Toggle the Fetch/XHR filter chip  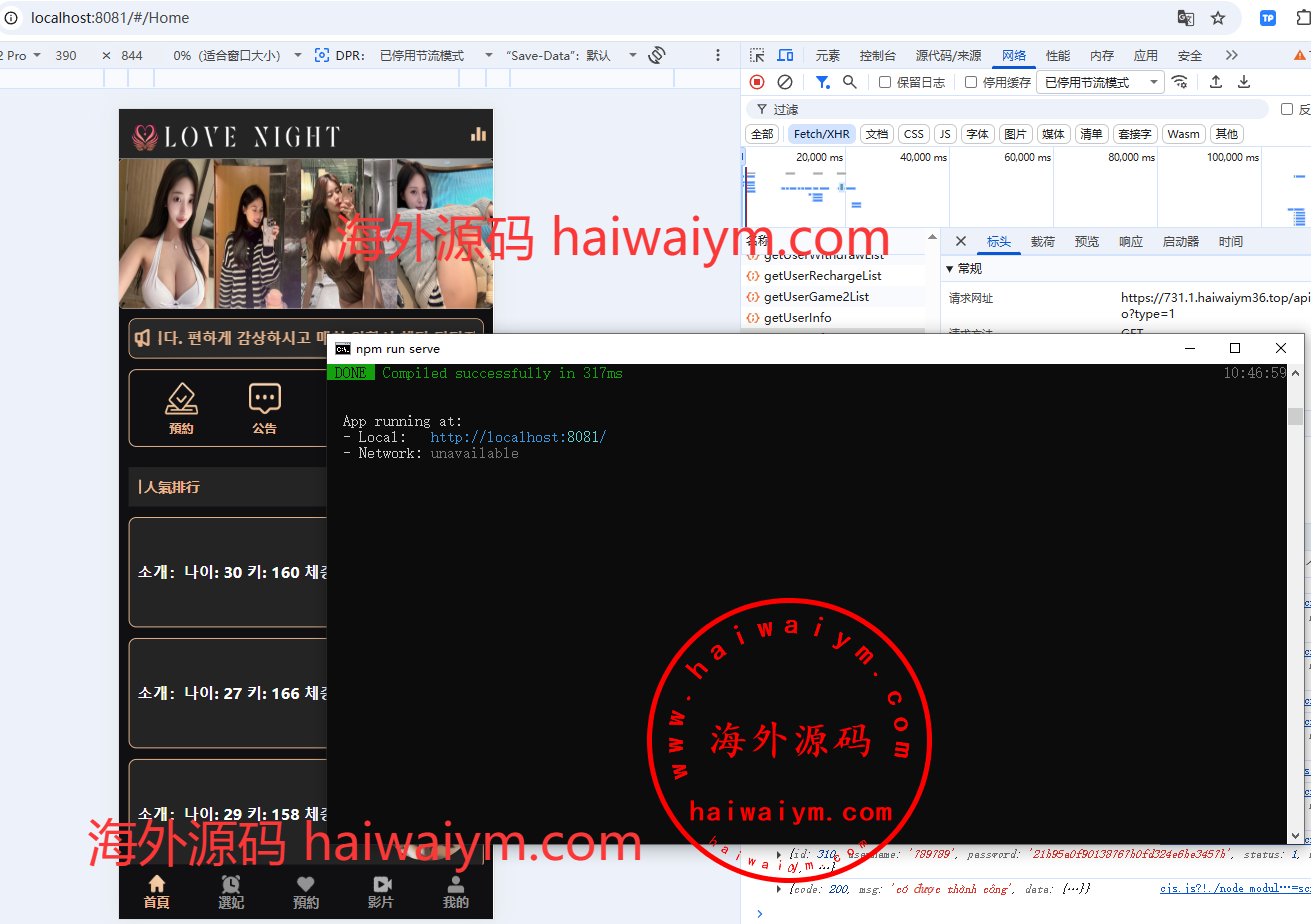click(x=822, y=134)
